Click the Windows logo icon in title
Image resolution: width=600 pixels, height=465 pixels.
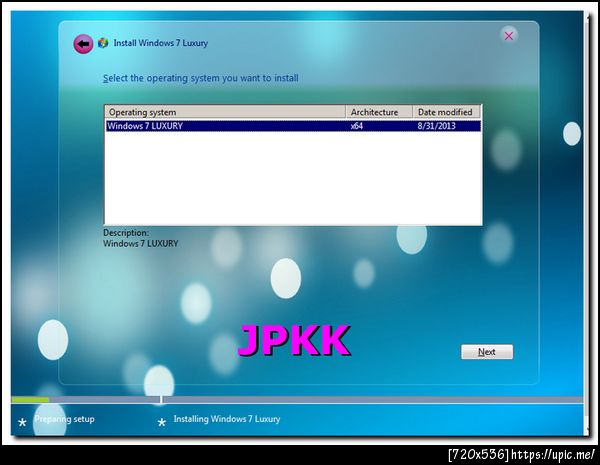[x=103, y=43]
